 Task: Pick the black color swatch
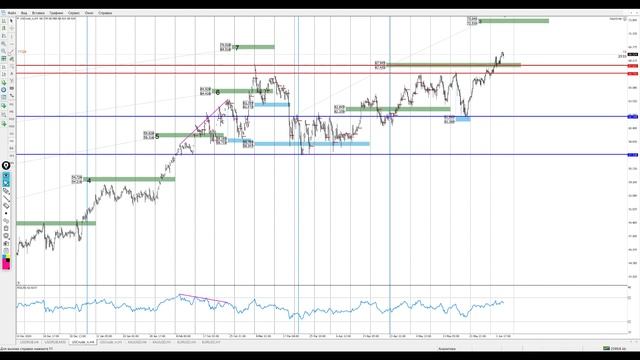pyautogui.click(x=8, y=260)
